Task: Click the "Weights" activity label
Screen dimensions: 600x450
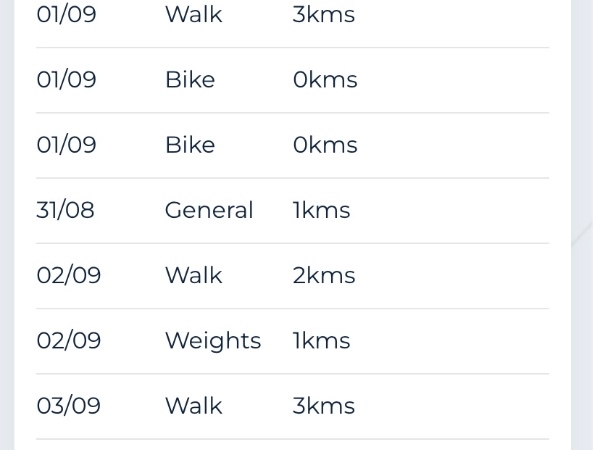Action: click(x=212, y=341)
